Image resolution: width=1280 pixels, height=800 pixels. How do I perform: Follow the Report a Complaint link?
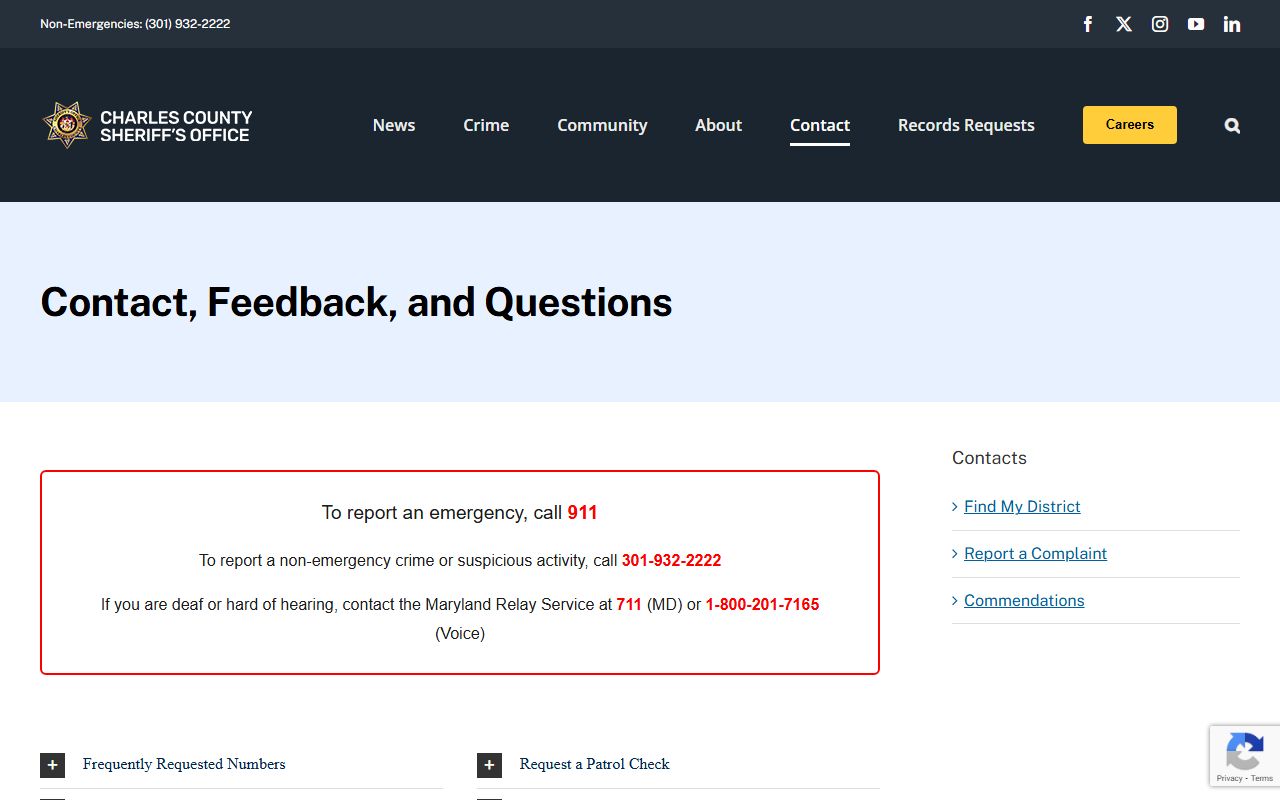(1035, 554)
